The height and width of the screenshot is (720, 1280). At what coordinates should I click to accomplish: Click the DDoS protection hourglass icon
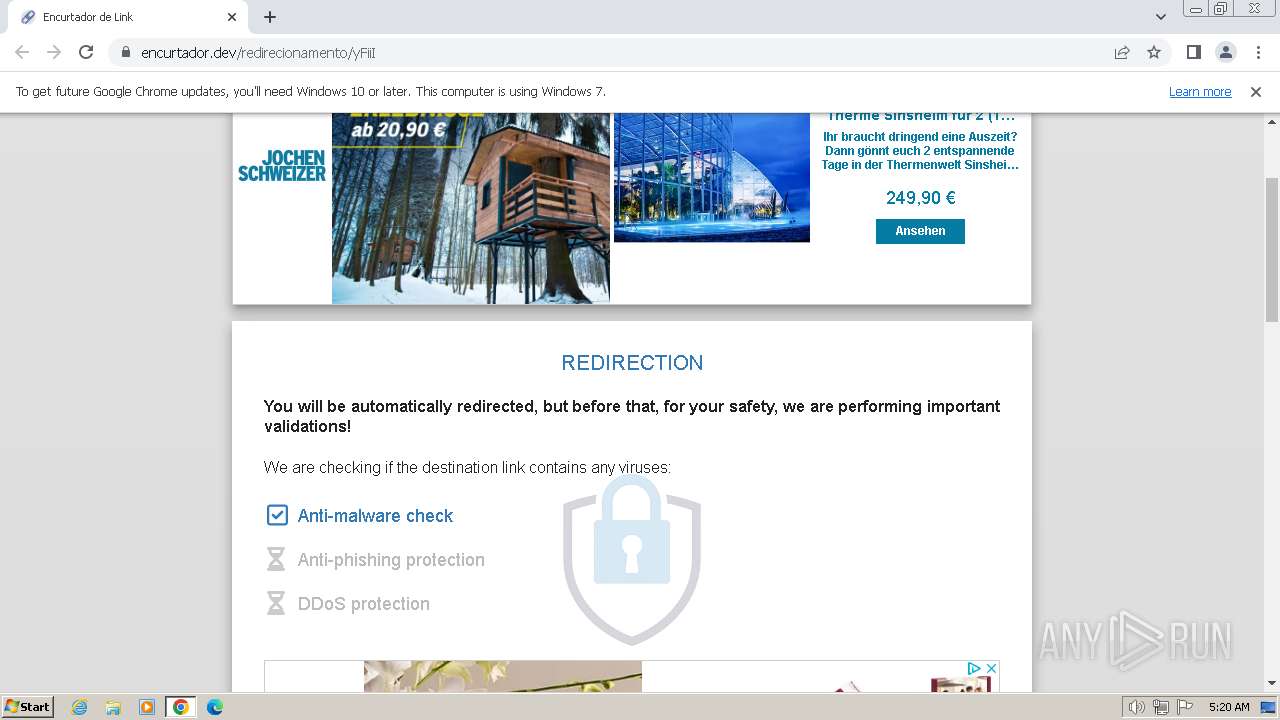tap(276, 603)
